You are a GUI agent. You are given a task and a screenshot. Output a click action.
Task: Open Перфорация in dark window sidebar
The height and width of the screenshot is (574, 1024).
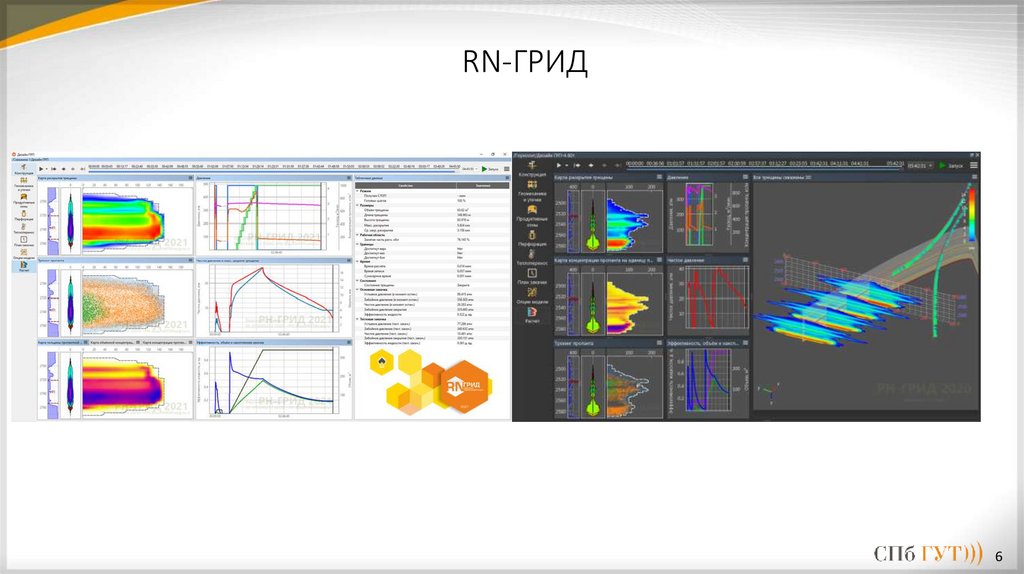tap(532, 239)
